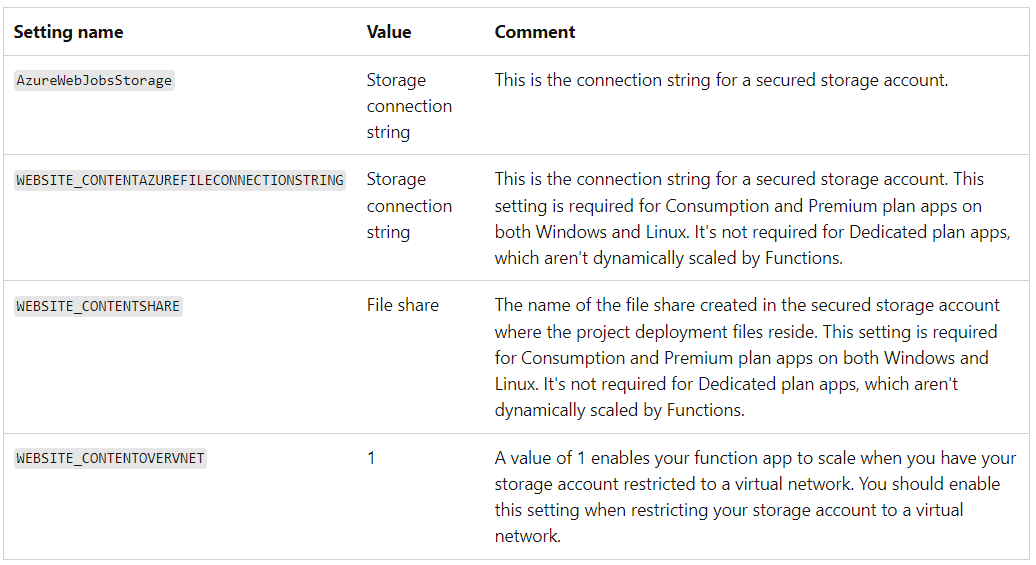The image size is (1036, 565).
Task: Click the Setting name column header
Action: tap(69, 32)
